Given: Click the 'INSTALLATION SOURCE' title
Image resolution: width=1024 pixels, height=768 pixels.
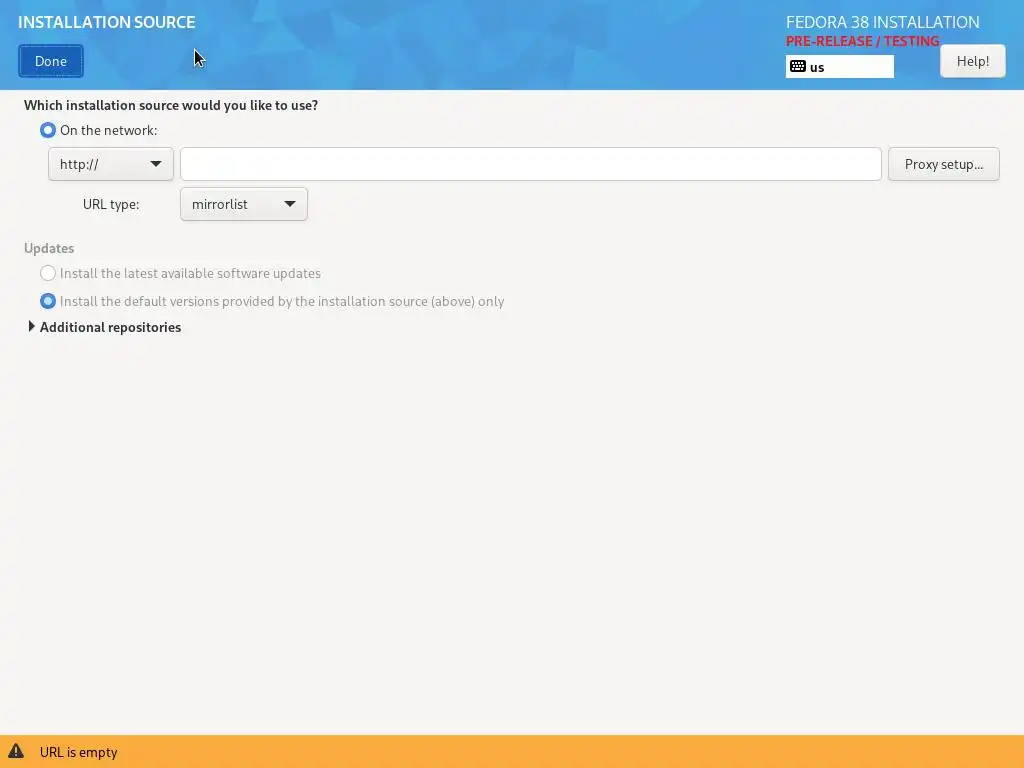Looking at the screenshot, I should click(x=106, y=22).
